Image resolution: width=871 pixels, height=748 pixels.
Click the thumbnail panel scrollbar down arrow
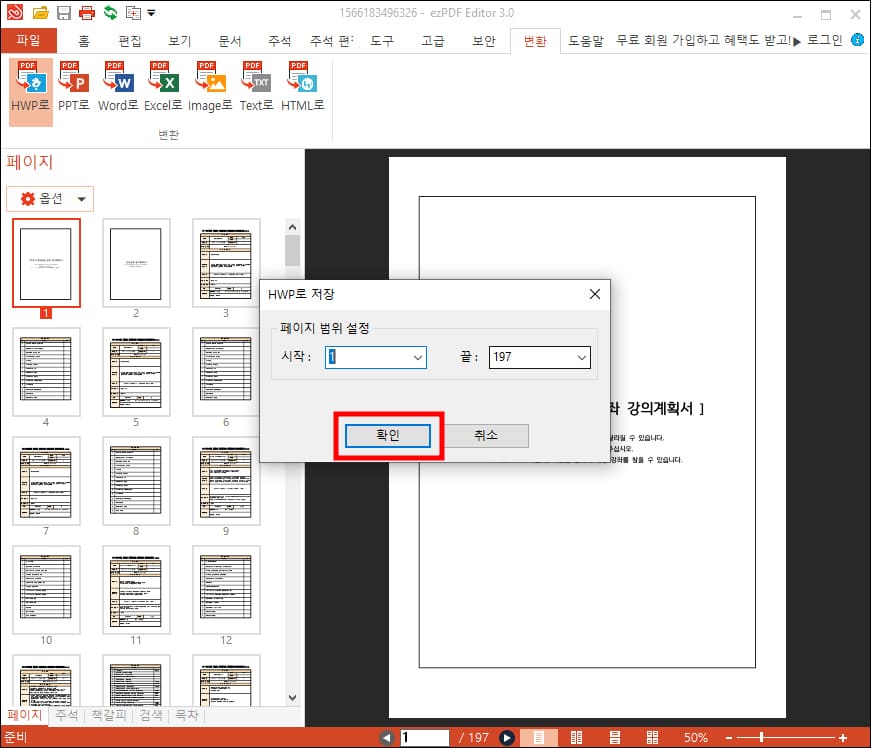pos(293,697)
